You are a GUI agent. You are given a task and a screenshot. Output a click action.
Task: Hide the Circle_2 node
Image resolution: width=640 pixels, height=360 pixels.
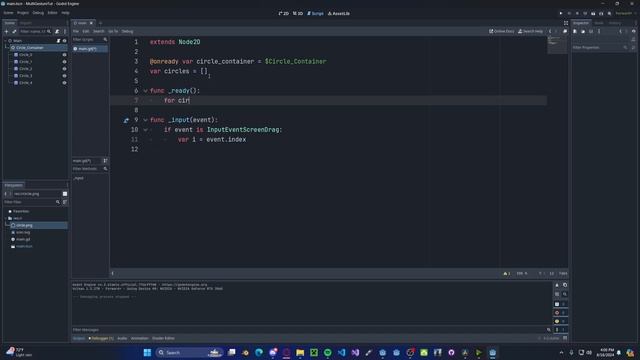pyautogui.click(x=64, y=69)
